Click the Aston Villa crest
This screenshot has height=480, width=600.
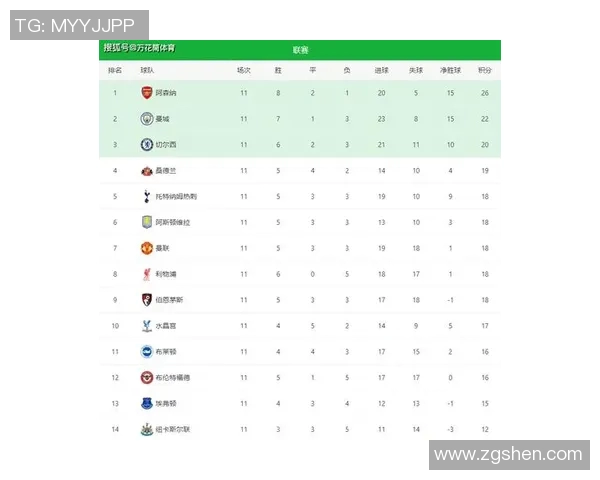[146, 222]
